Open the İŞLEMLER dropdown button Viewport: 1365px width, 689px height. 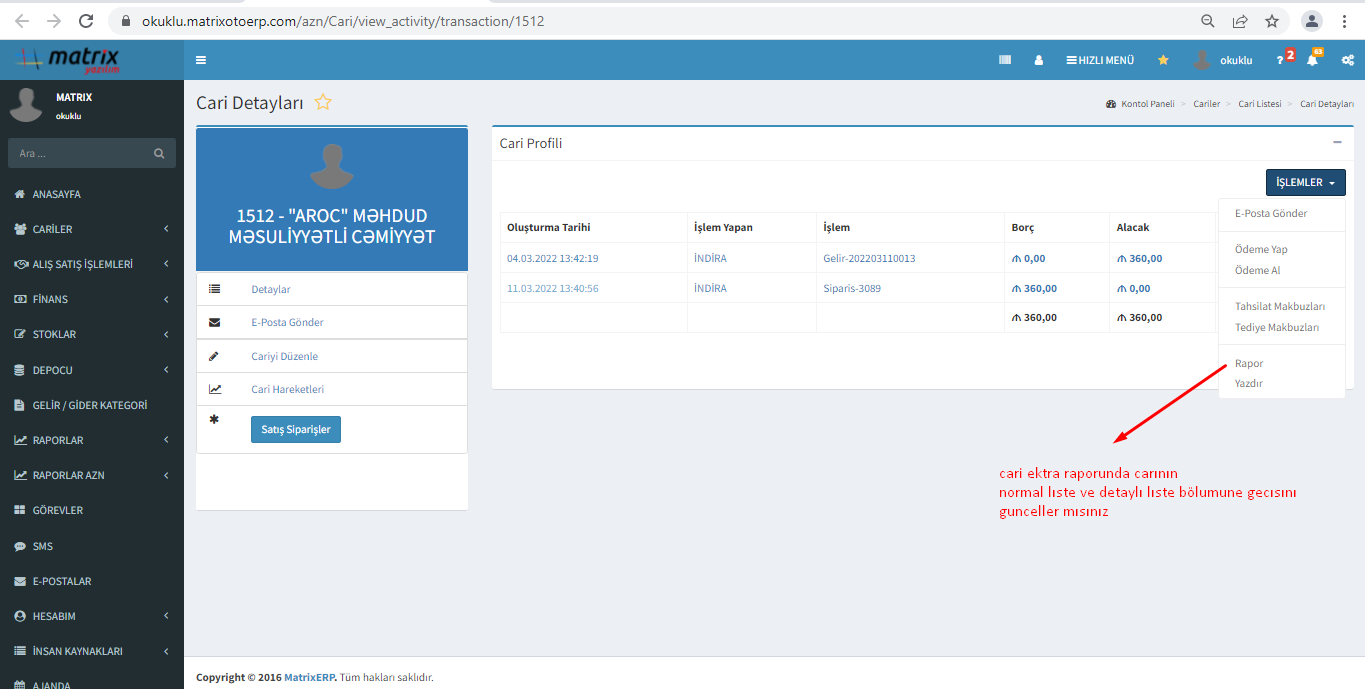[1305, 182]
